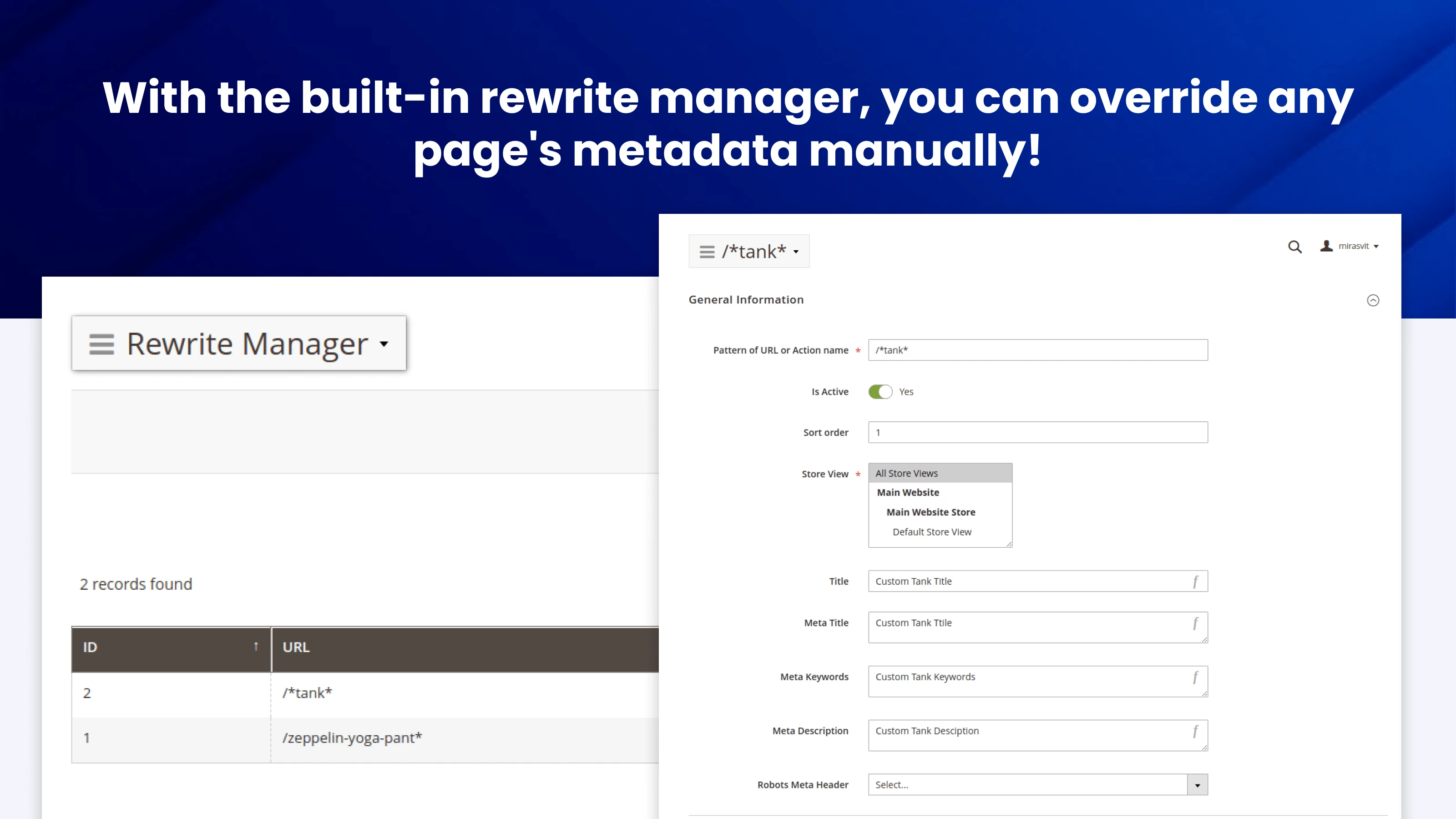
Task: Click the mirasvit user avatar icon
Action: click(x=1326, y=246)
